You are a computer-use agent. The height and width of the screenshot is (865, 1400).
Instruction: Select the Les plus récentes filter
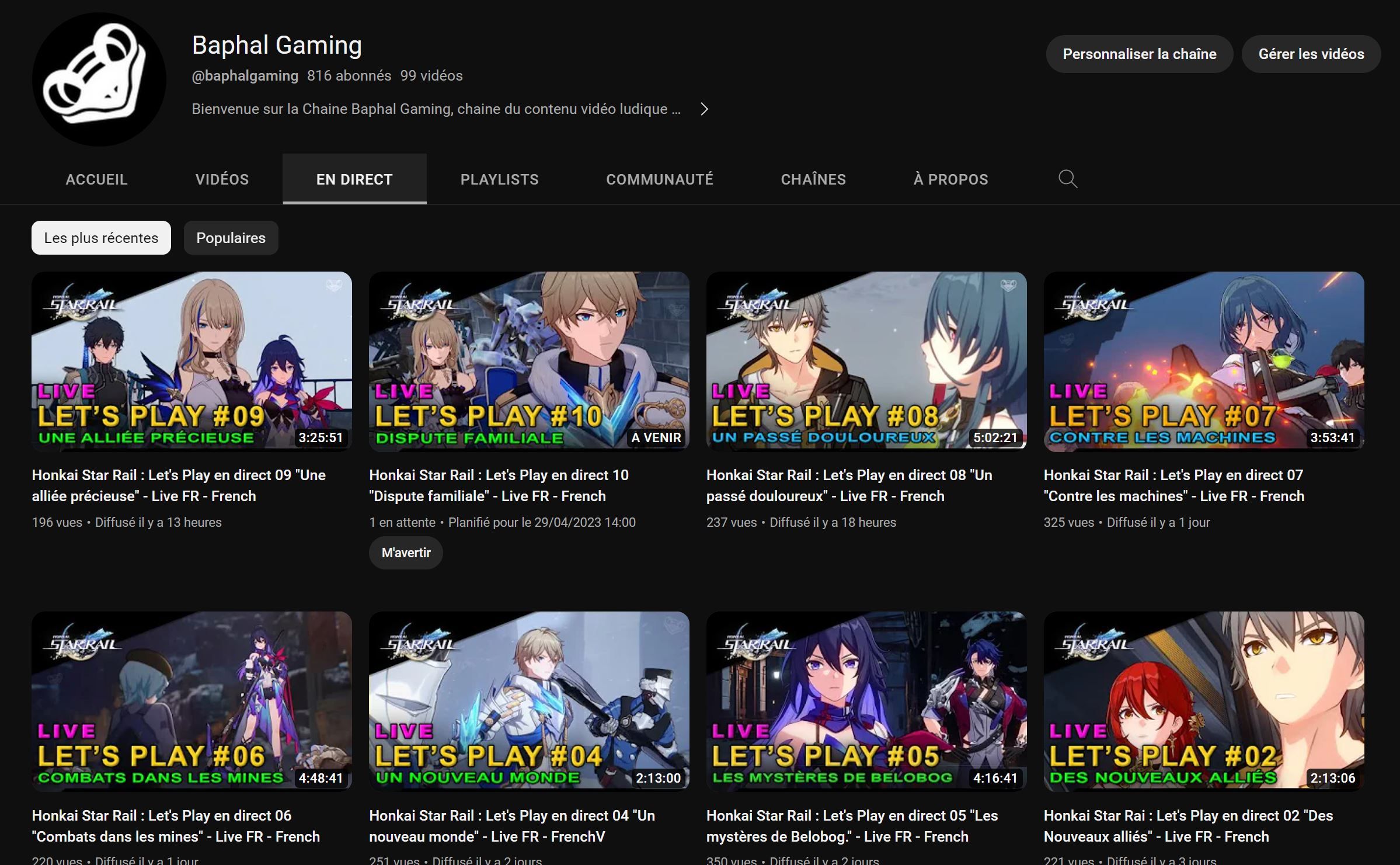click(x=100, y=238)
